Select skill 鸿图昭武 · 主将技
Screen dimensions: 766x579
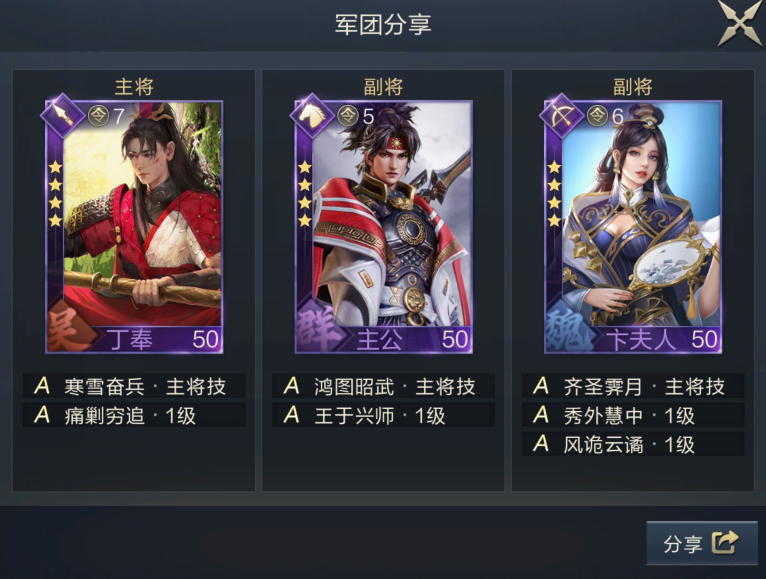pos(383,386)
